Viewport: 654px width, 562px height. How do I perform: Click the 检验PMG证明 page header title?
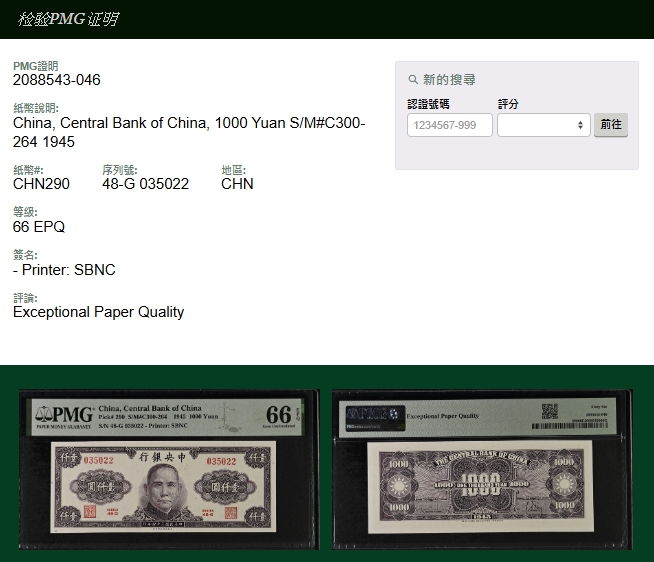68,19
